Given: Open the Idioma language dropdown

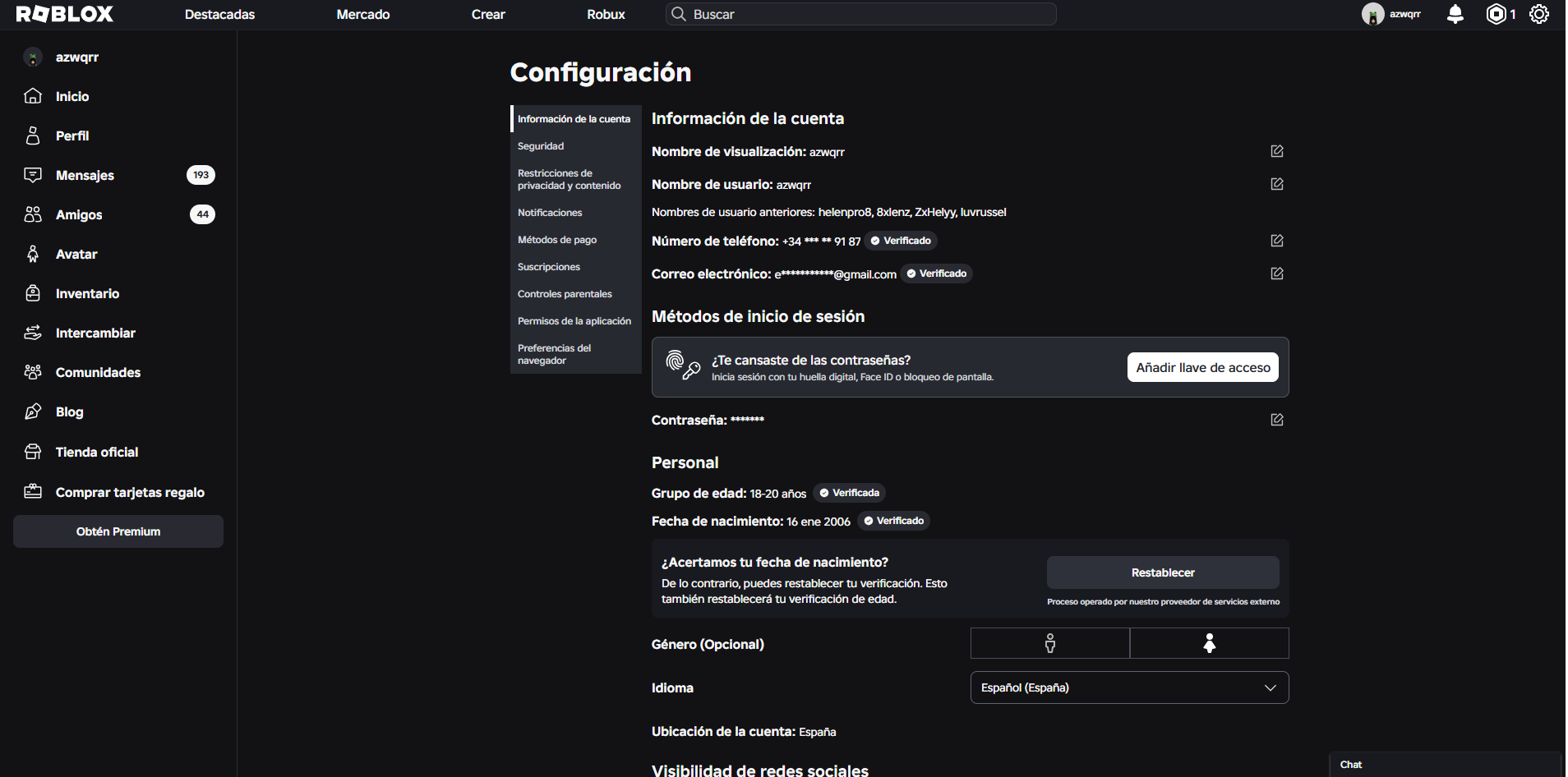Looking at the screenshot, I should pos(1130,687).
